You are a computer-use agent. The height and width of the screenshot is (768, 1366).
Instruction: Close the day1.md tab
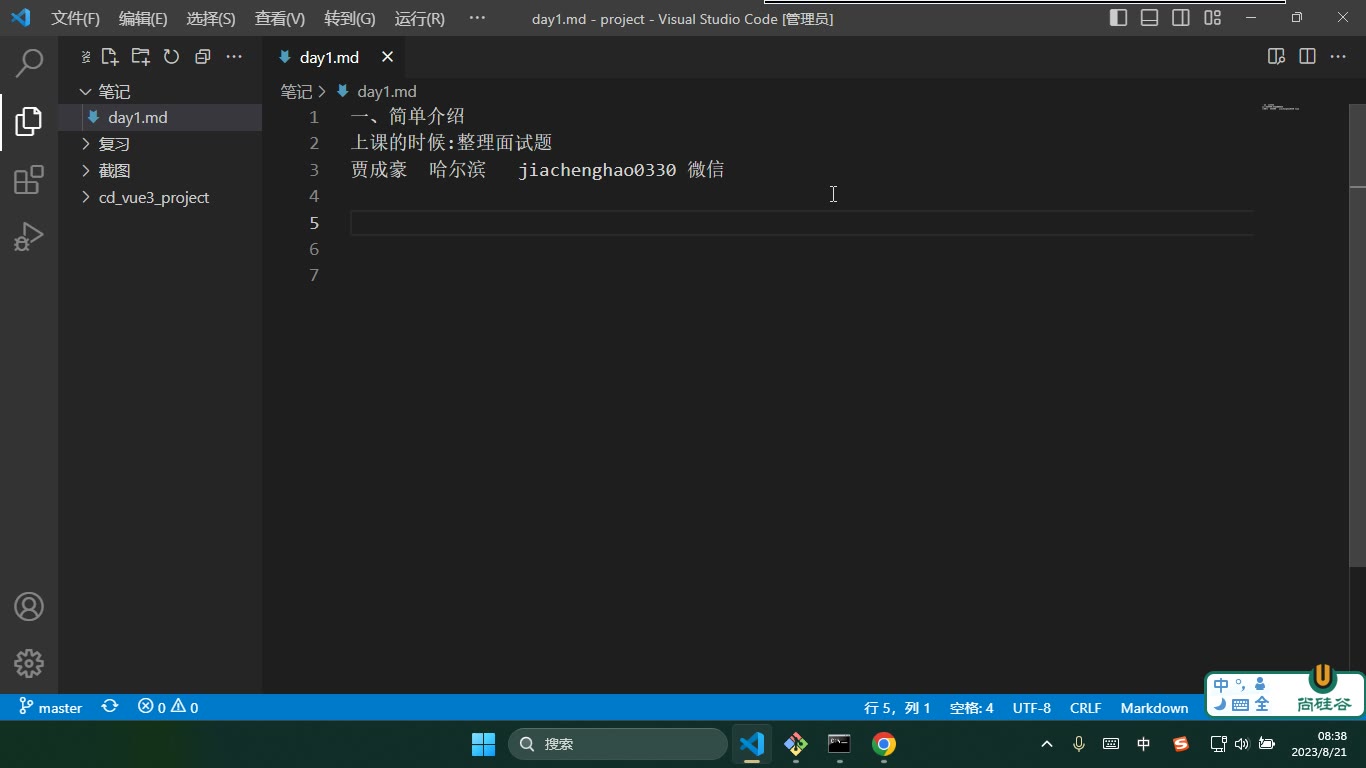pyautogui.click(x=387, y=57)
